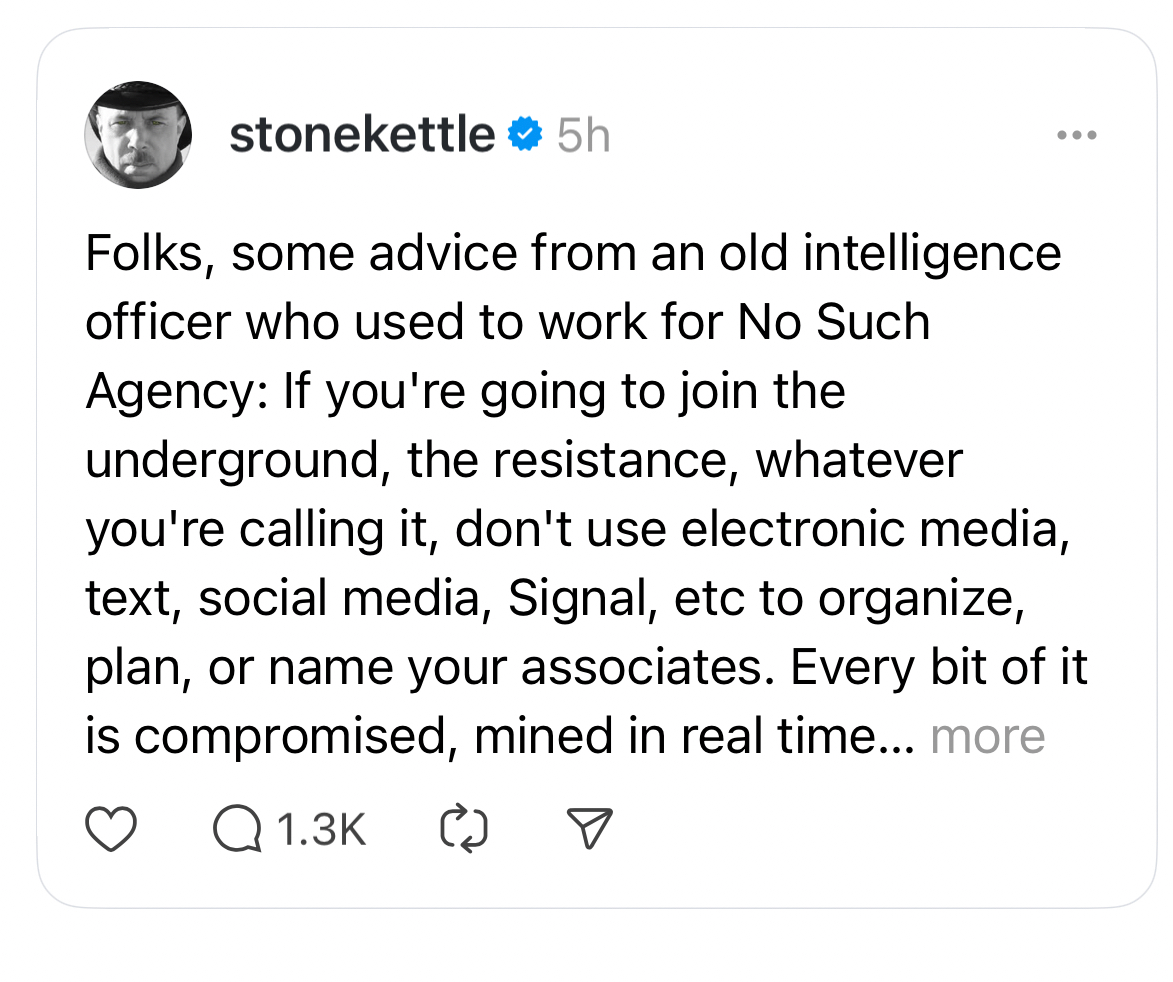Repost using the circular arrows icon
The height and width of the screenshot is (982, 1173).
tap(464, 830)
